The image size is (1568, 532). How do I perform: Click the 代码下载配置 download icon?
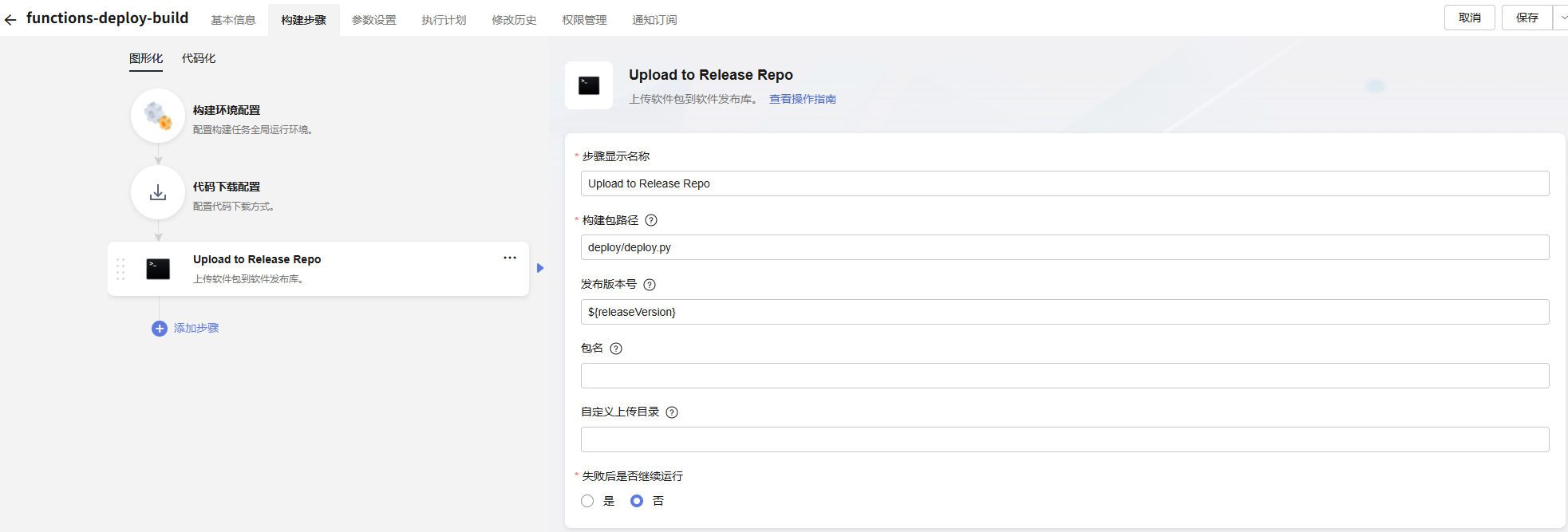[x=158, y=193]
